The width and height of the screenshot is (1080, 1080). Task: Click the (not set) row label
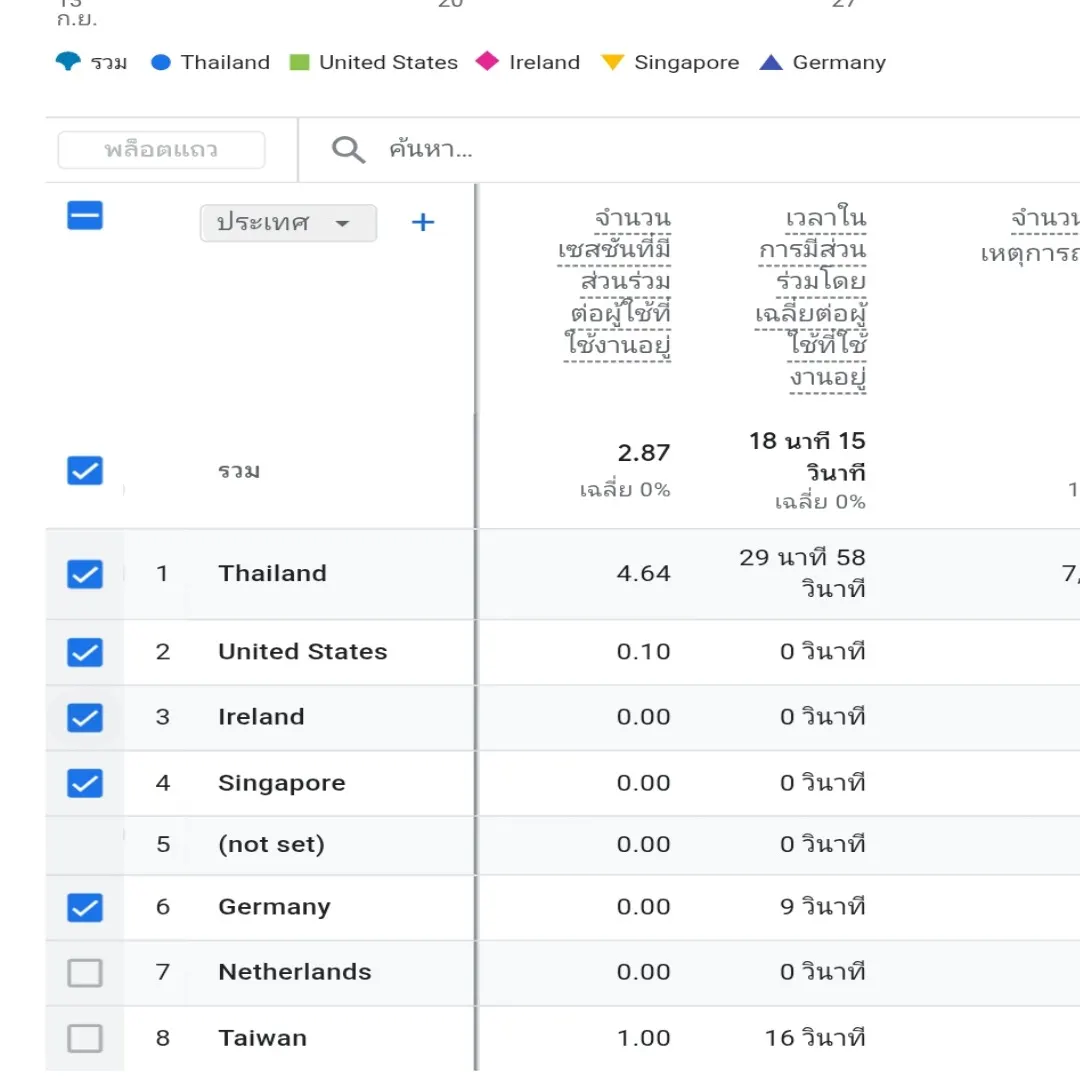click(271, 844)
